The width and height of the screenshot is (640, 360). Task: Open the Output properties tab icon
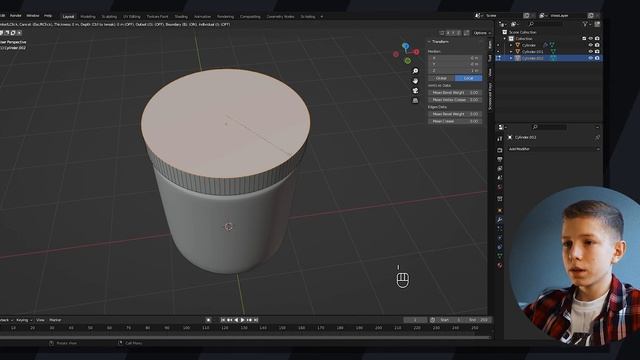pyautogui.click(x=500, y=159)
